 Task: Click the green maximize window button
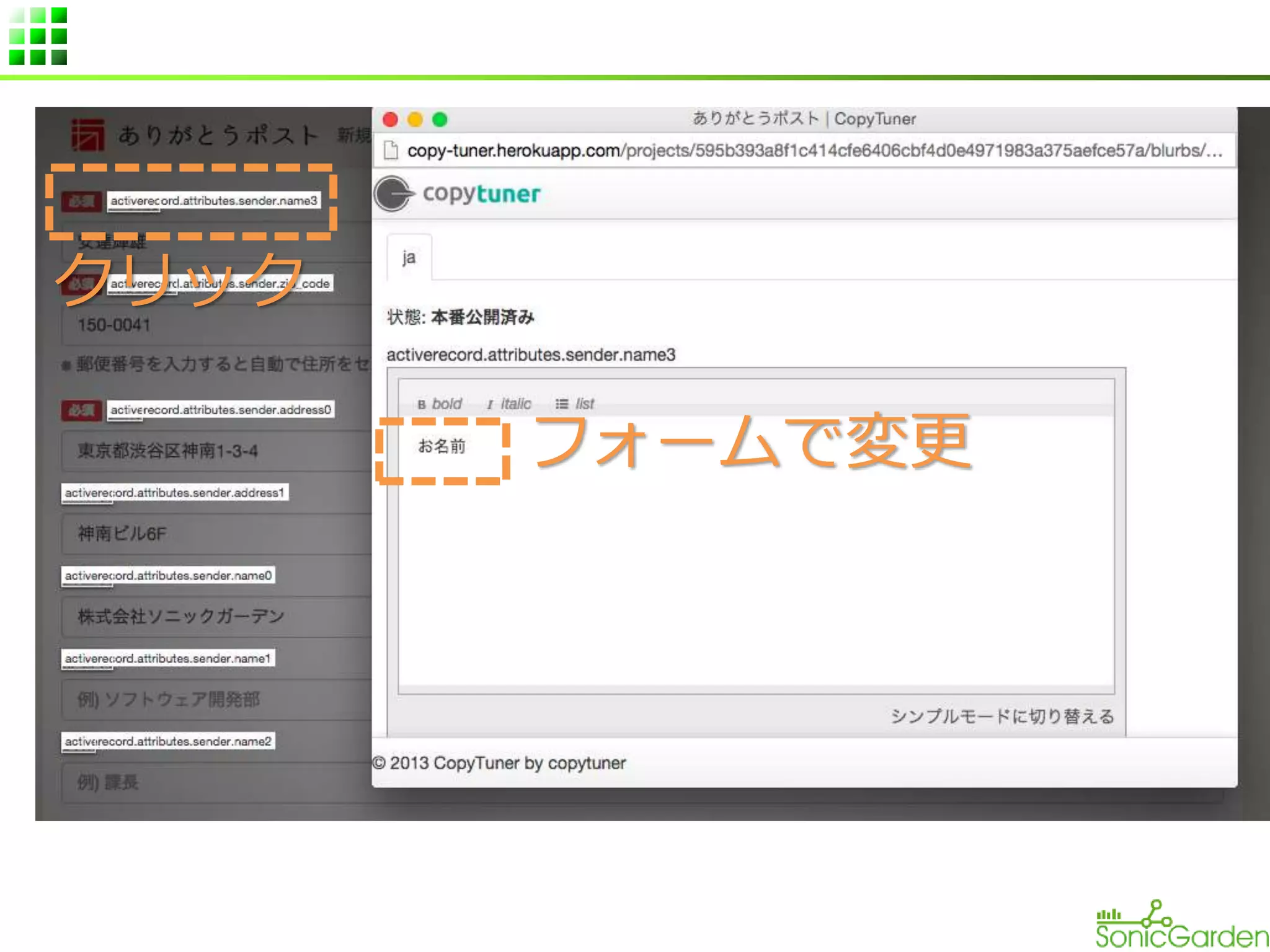tap(440, 119)
